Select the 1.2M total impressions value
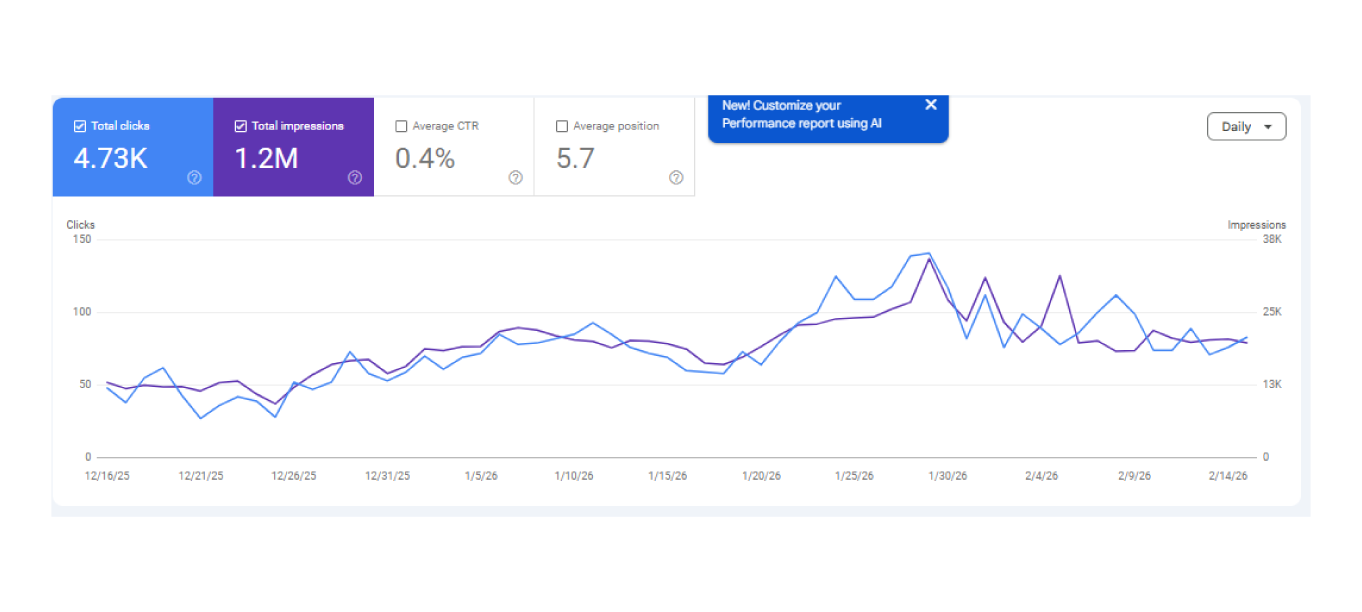 (x=266, y=159)
